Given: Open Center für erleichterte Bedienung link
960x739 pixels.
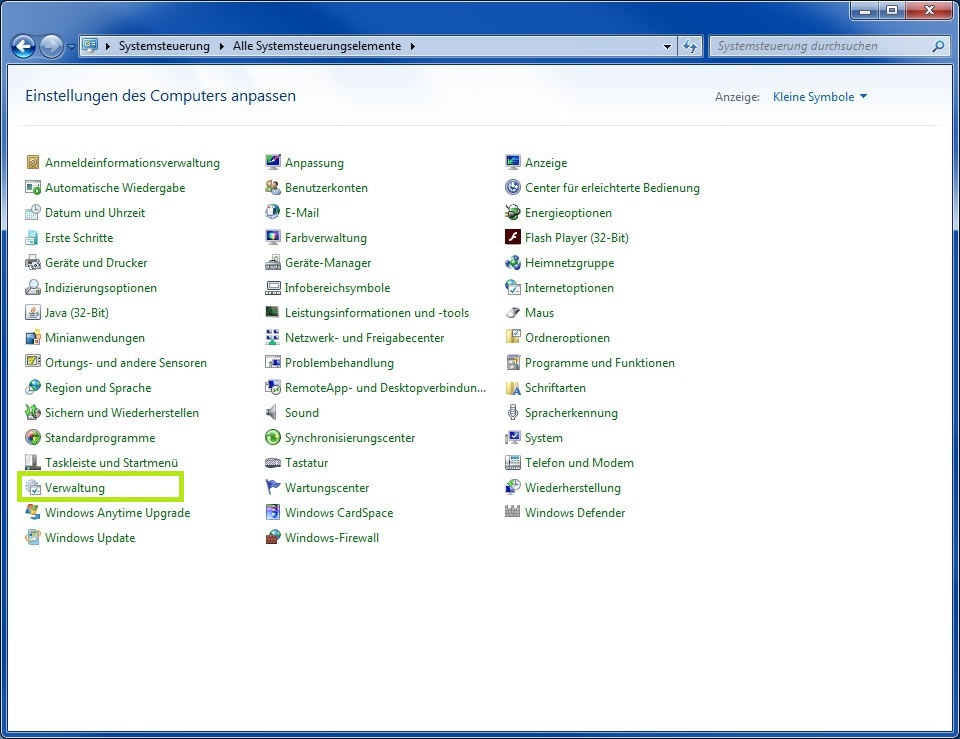Looking at the screenshot, I should (612, 187).
